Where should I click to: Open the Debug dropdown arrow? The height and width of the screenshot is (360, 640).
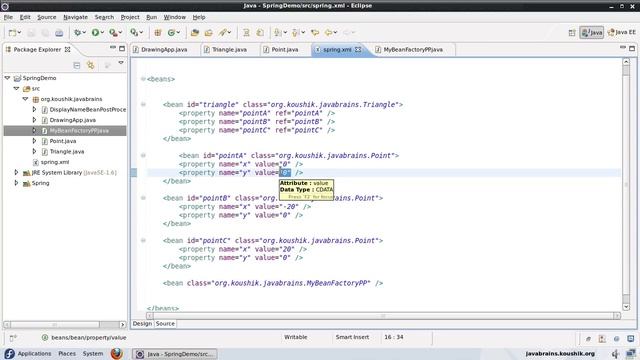[84, 33]
